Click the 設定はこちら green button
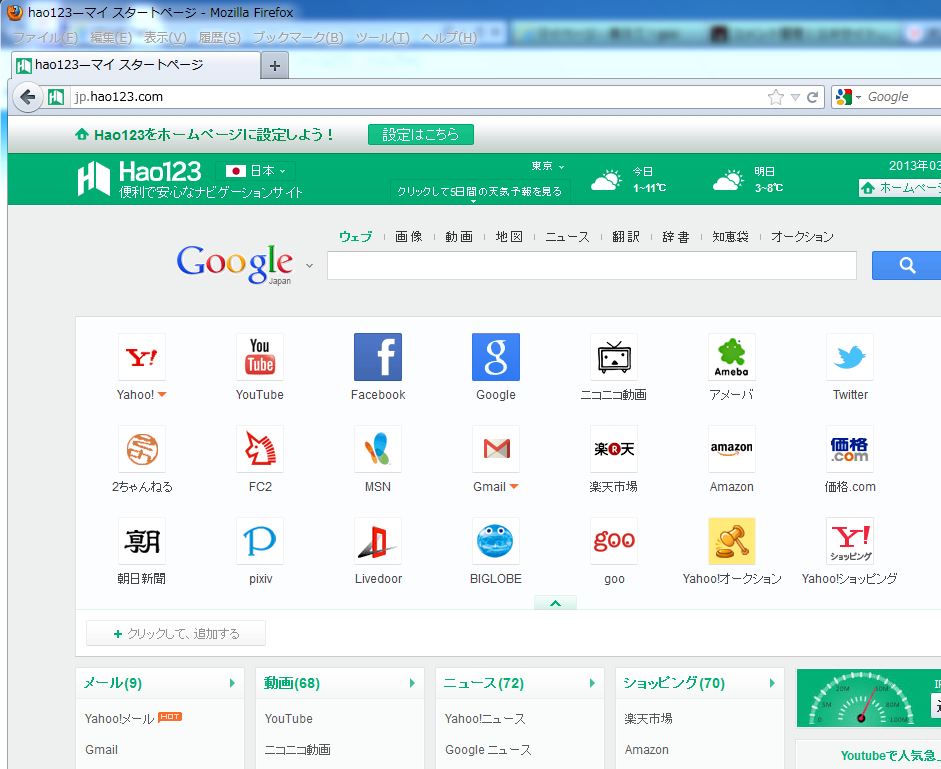This screenshot has width=941, height=769. (421, 134)
